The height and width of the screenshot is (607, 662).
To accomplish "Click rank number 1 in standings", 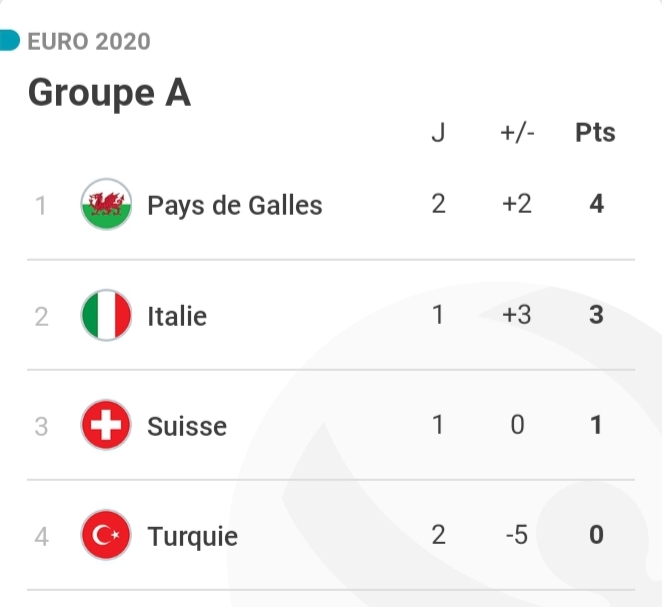I will pos(41,206).
